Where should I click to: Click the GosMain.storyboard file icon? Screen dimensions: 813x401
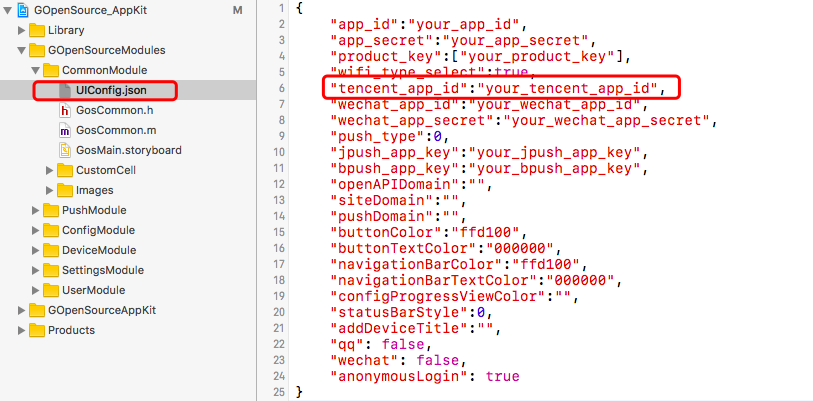tap(66, 150)
